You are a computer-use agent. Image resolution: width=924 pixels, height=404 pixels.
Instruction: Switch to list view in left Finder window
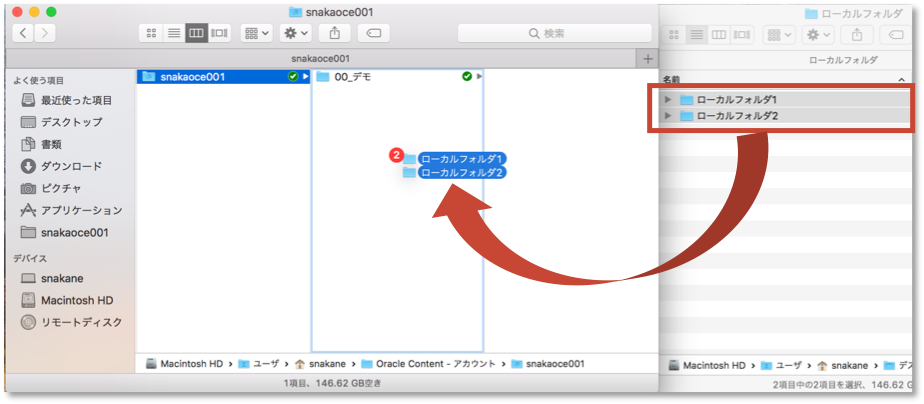(174, 33)
